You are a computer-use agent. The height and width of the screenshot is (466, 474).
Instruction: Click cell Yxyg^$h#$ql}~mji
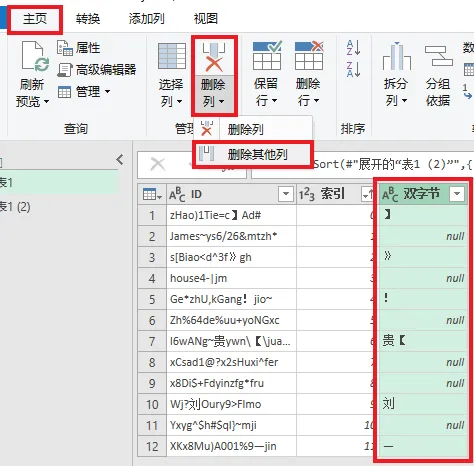[231, 425]
